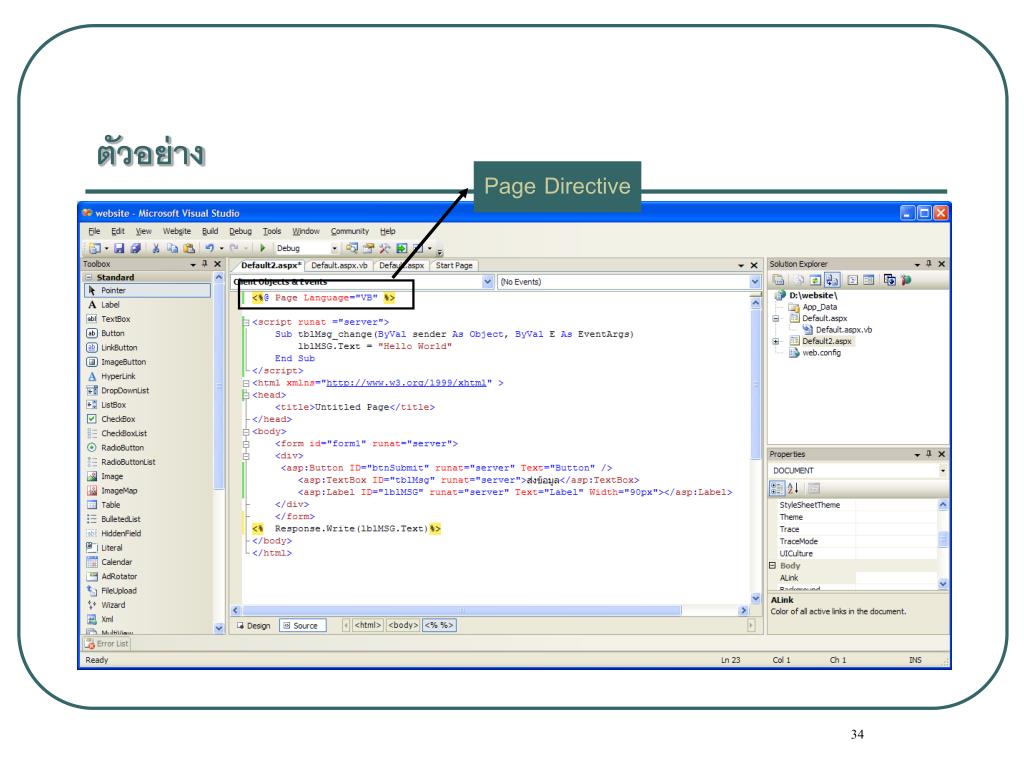Open the Community menu
This screenshot has height=768, width=1024.
tap(349, 231)
